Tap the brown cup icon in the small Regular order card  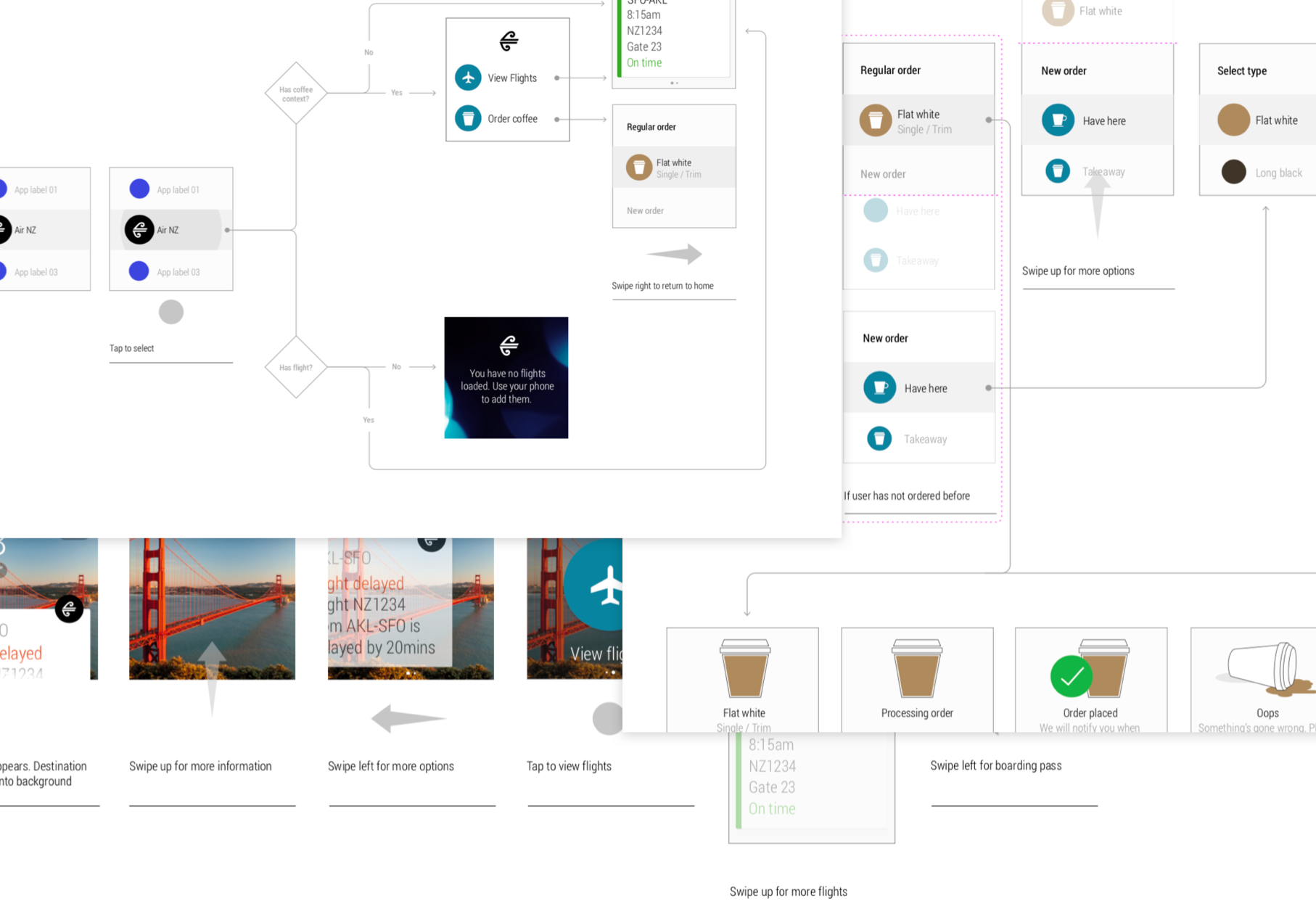[639, 168]
